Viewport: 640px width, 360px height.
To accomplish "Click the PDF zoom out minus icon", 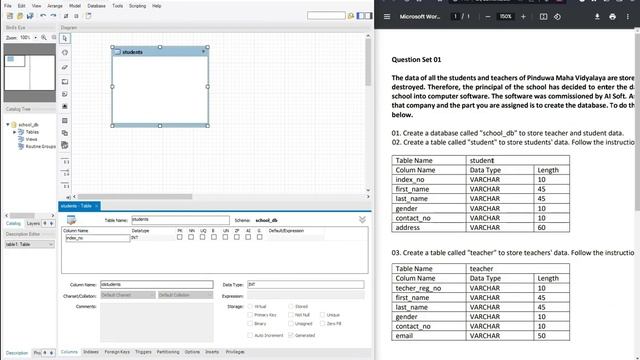I will click(488, 17).
